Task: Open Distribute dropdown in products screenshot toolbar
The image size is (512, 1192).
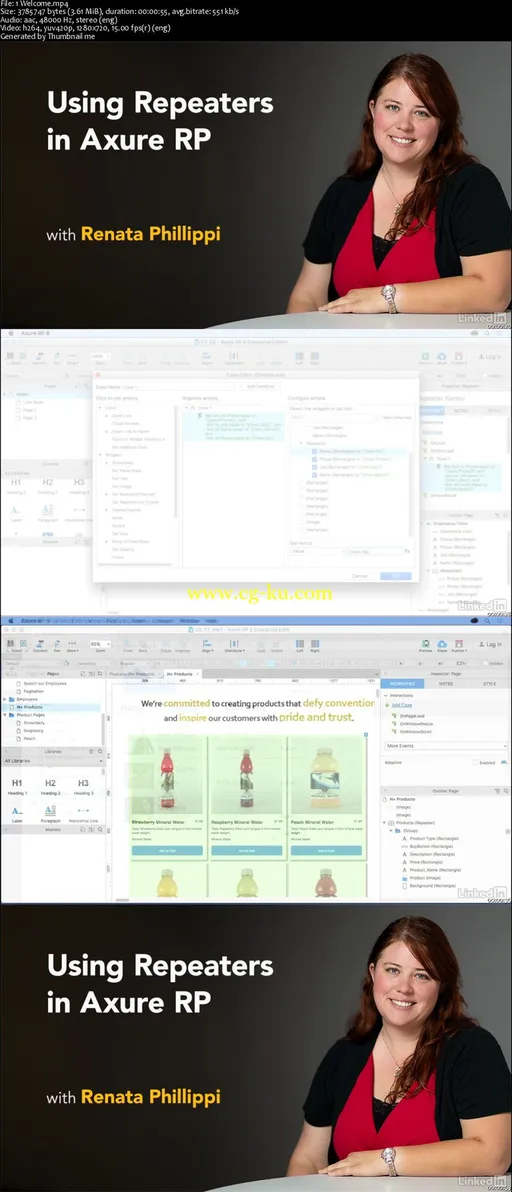Action: [234, 646]
